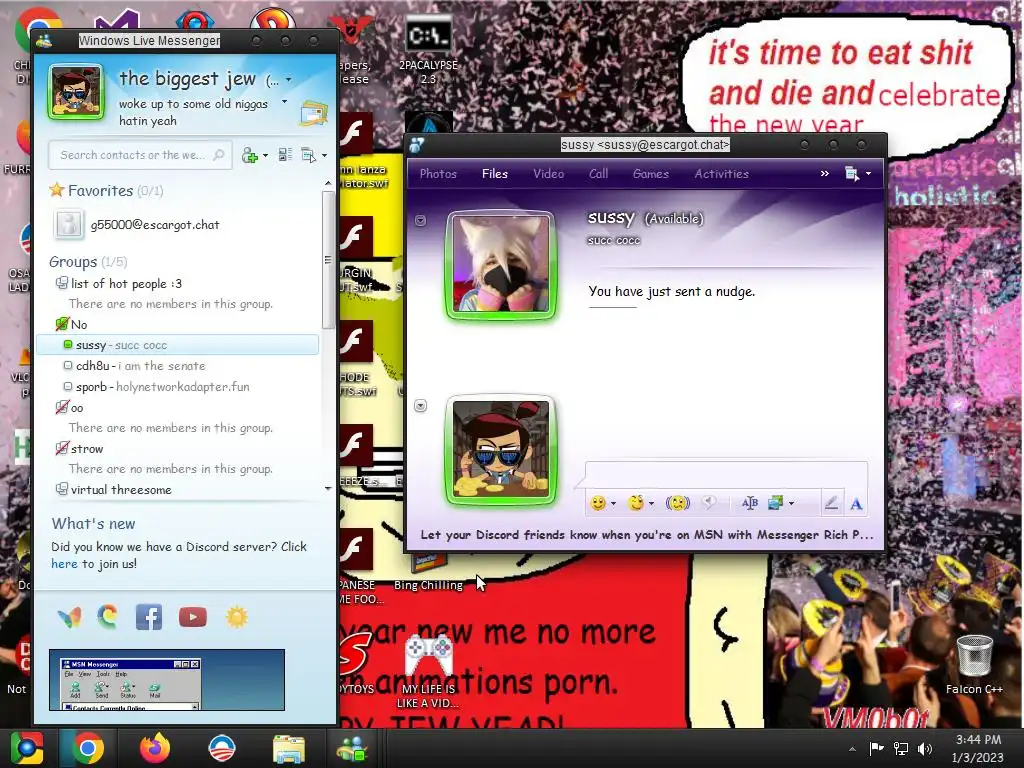1024x768 pixels.
Task: Open the background picture dropdown arrow
Action: pos(792,504)
